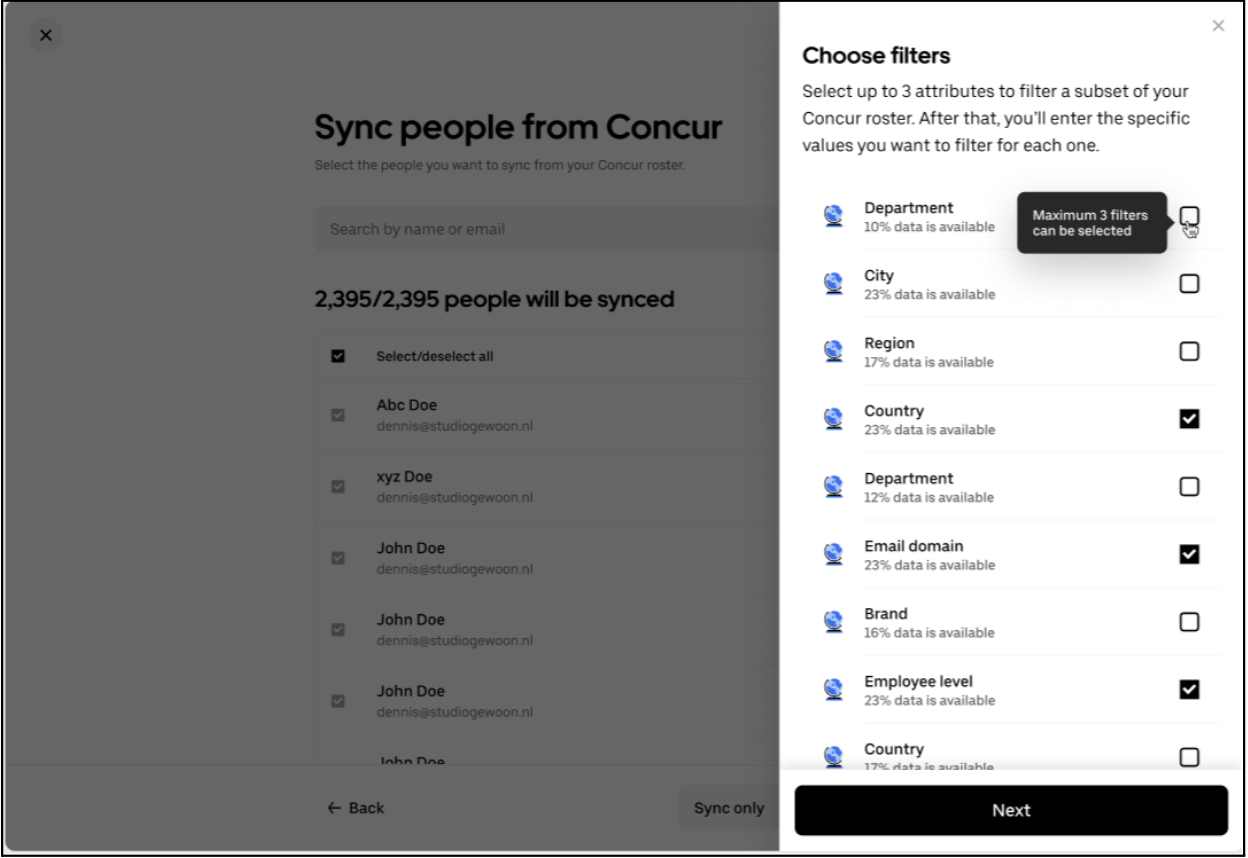The width and height of the screenshot is (1248, 858).
Task: Click globe icon for Department with 12% data
Action: coord(833,487)
